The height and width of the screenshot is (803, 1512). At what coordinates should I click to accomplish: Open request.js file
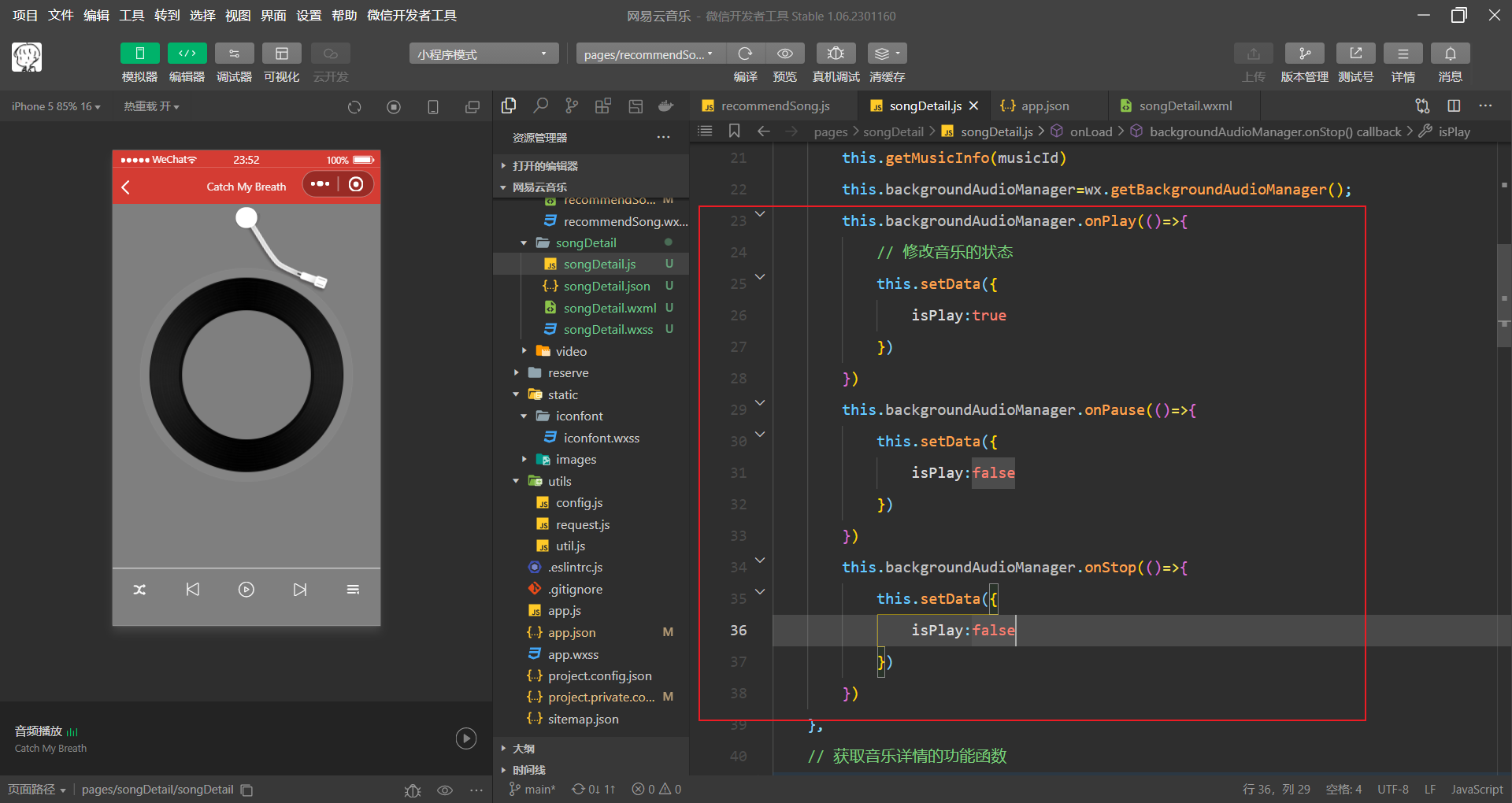click(x=583, y=524)
